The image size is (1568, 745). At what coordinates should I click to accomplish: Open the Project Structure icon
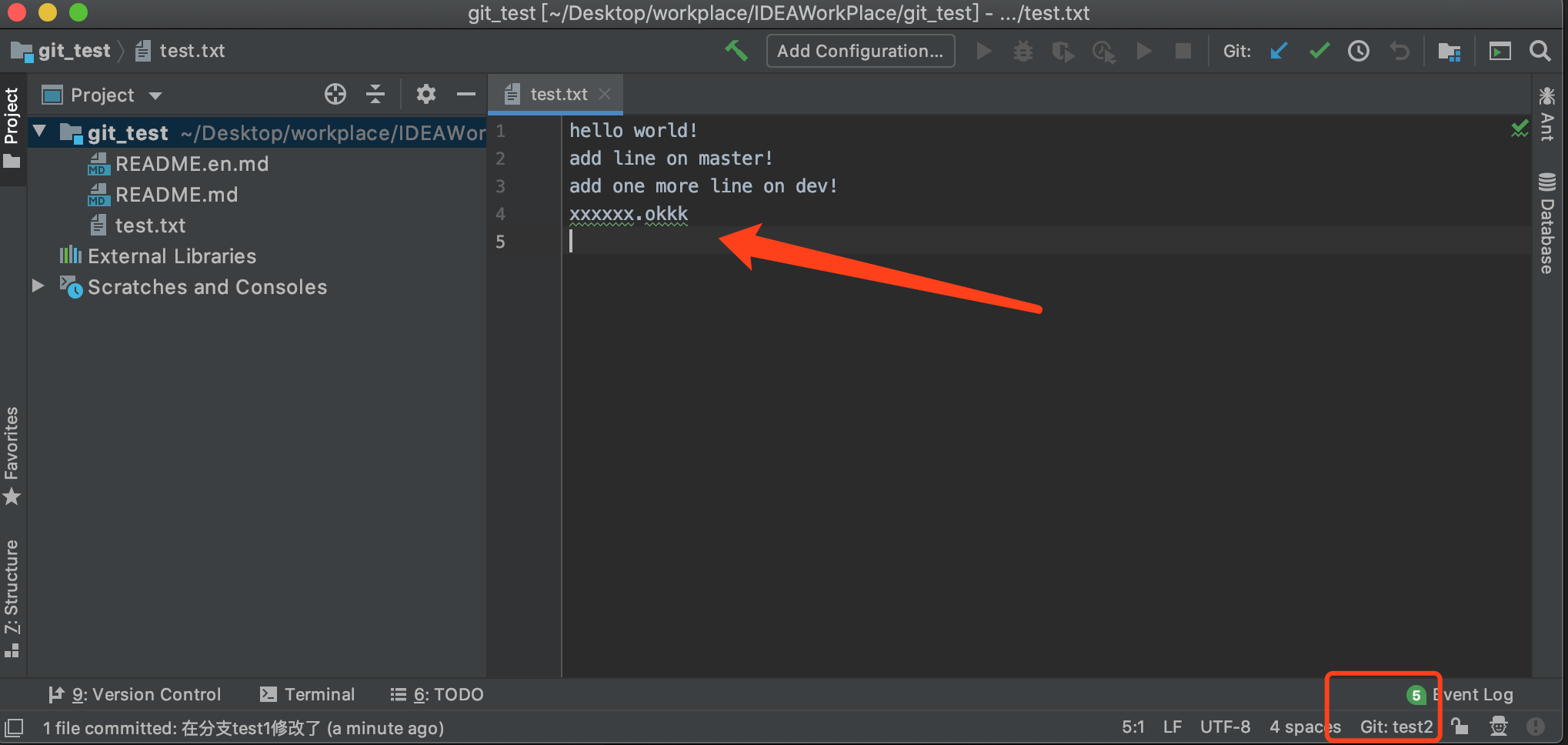click(x=1450, y=51)
